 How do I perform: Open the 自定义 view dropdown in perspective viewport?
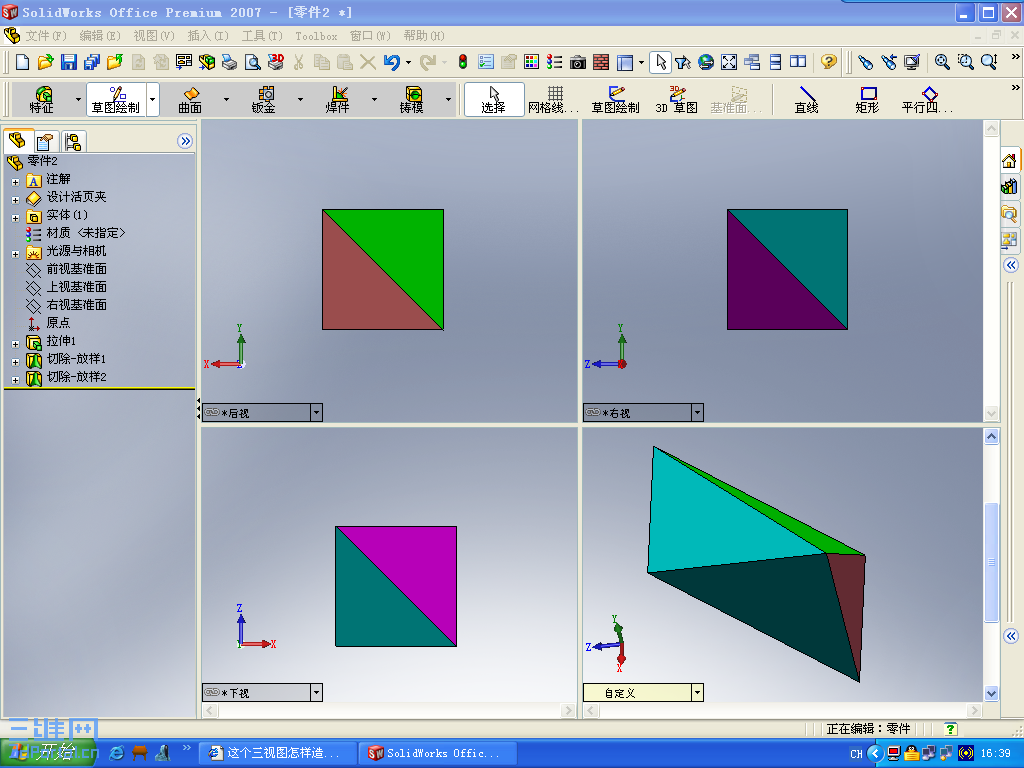pyautogui.click(x=695, y=692)
